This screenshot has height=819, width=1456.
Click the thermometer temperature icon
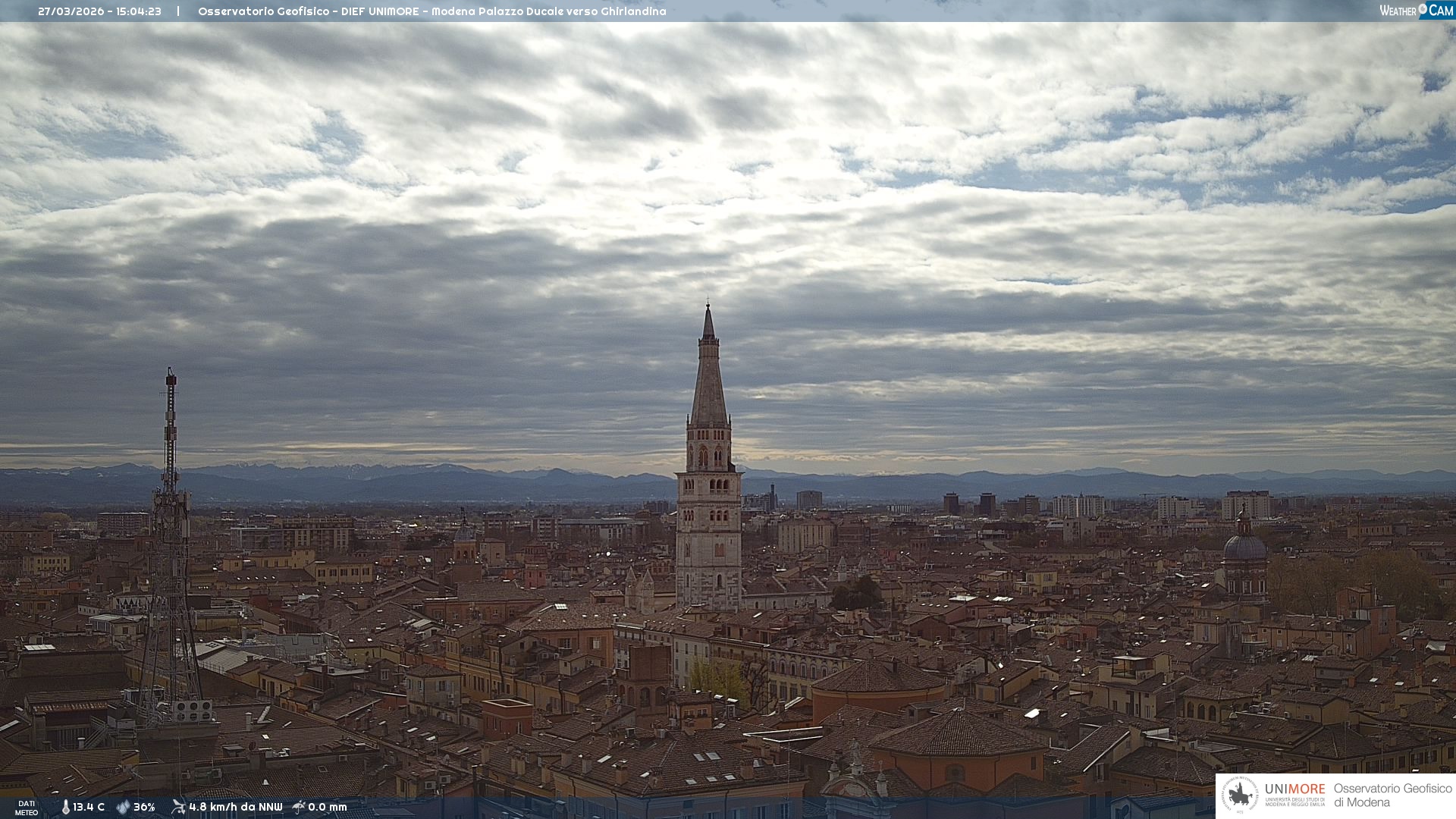point(65,807)
